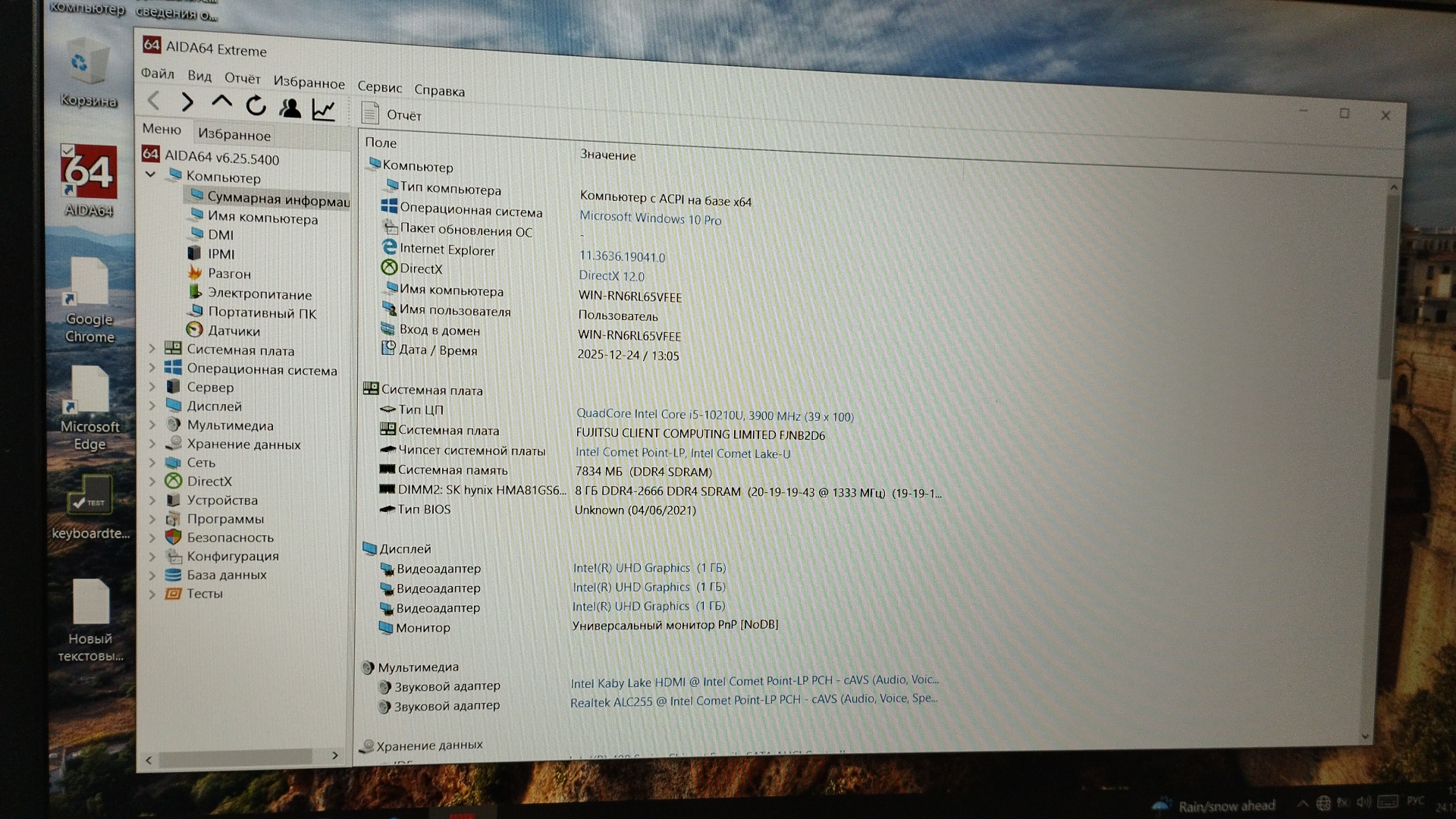1456x819 pixels.
Task: Click the Refresh toolbar icon
Action: click(x=256, y=105)
